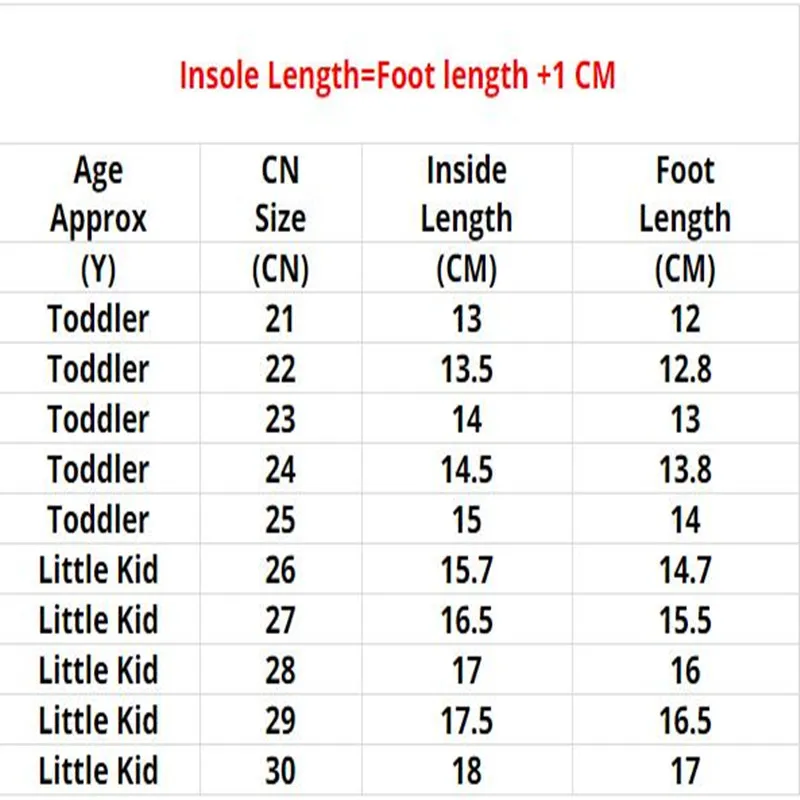Click the CN Size column header
This screenshot has width=800, height=800.
280,219
